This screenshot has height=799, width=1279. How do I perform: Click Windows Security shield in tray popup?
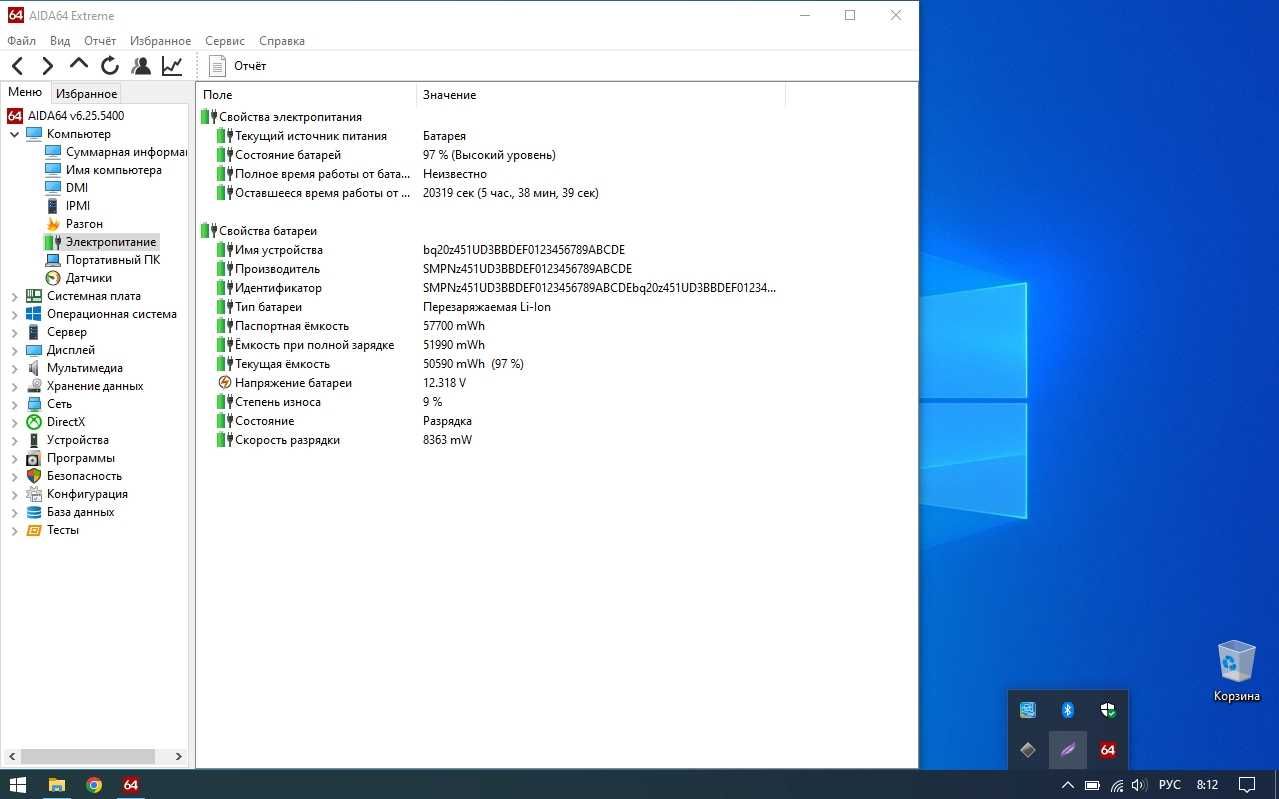[x=1107, y=710]
